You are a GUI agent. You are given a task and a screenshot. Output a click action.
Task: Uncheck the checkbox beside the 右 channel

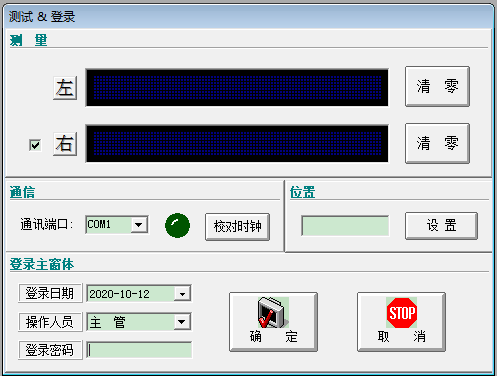click(35, 145)
